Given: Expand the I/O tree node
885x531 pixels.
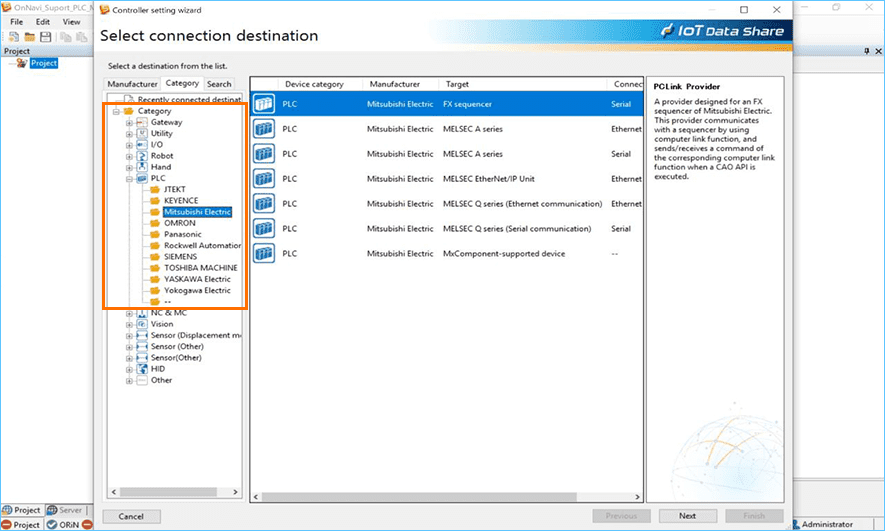Looking at the screenshot, I should tap(129, 146).
